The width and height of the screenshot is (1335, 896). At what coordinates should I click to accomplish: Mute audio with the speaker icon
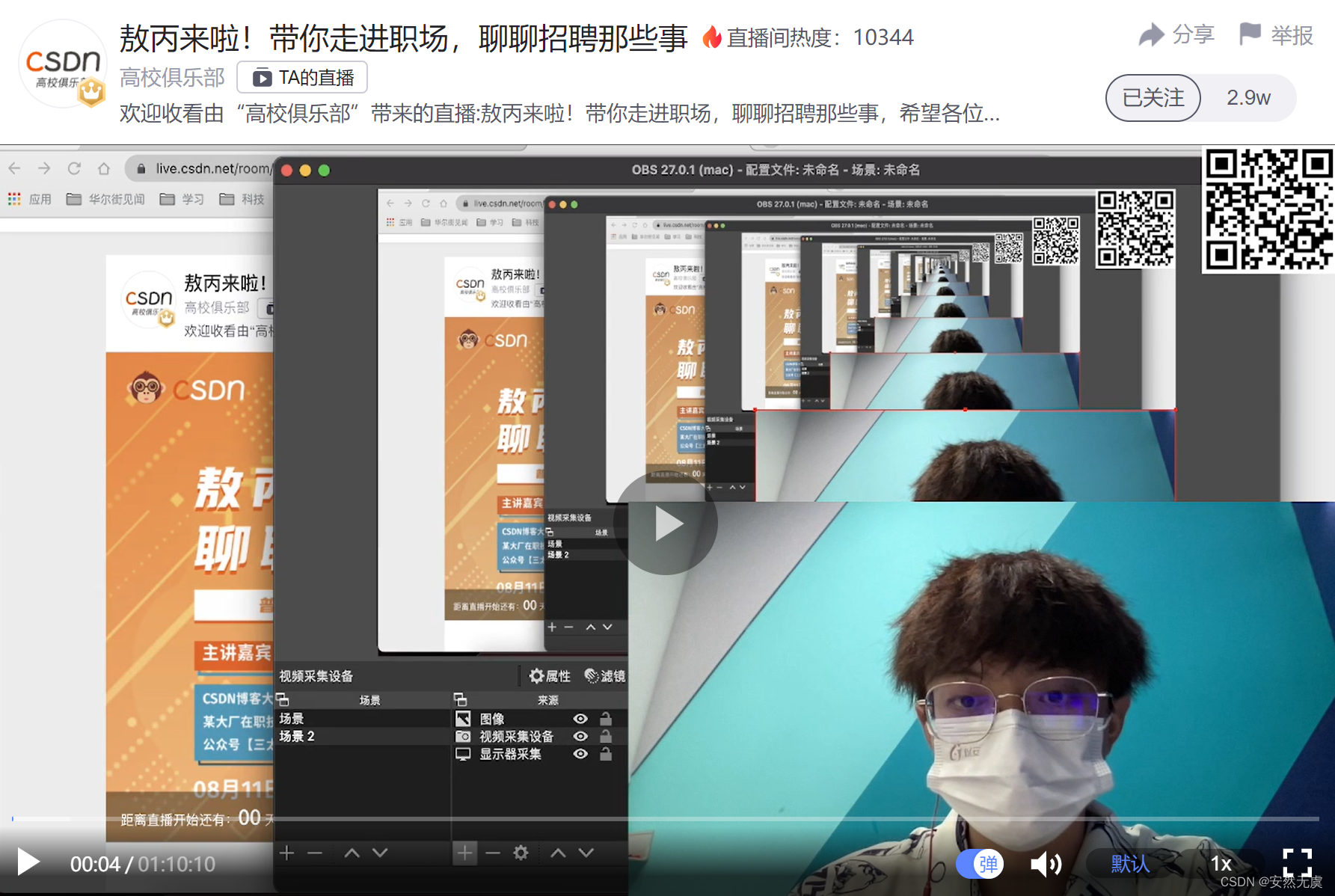coord(1046,865)
